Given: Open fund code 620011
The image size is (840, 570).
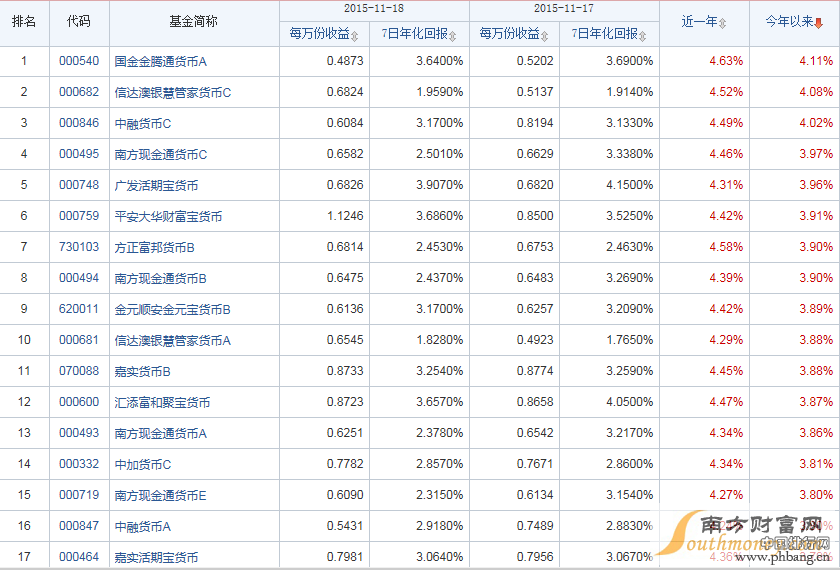Looking at the screenshot, I should click(79, 310).
